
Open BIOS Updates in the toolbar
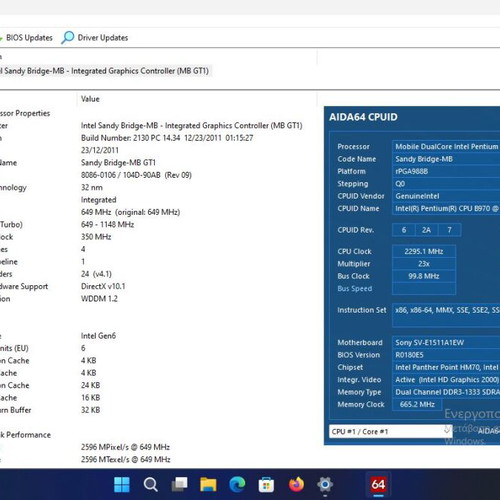[27, 38]
